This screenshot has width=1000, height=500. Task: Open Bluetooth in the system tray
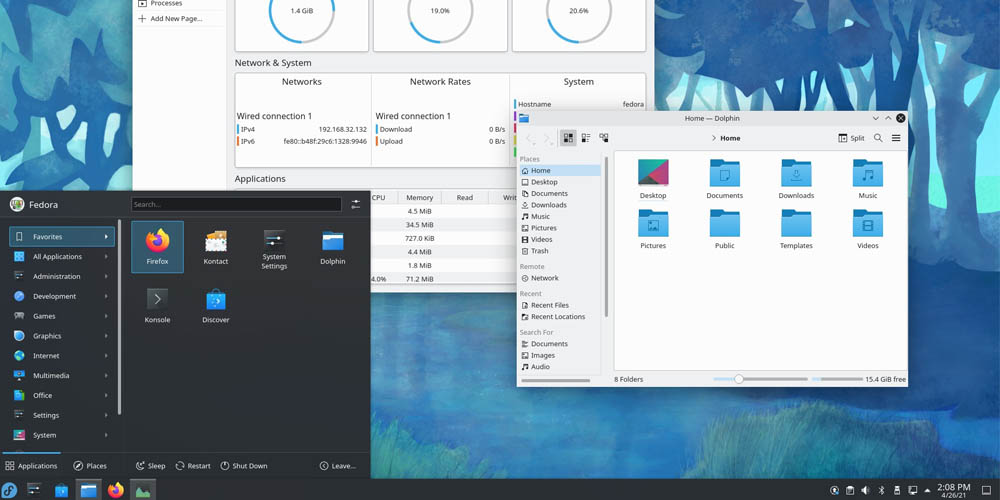coord(881,490)
